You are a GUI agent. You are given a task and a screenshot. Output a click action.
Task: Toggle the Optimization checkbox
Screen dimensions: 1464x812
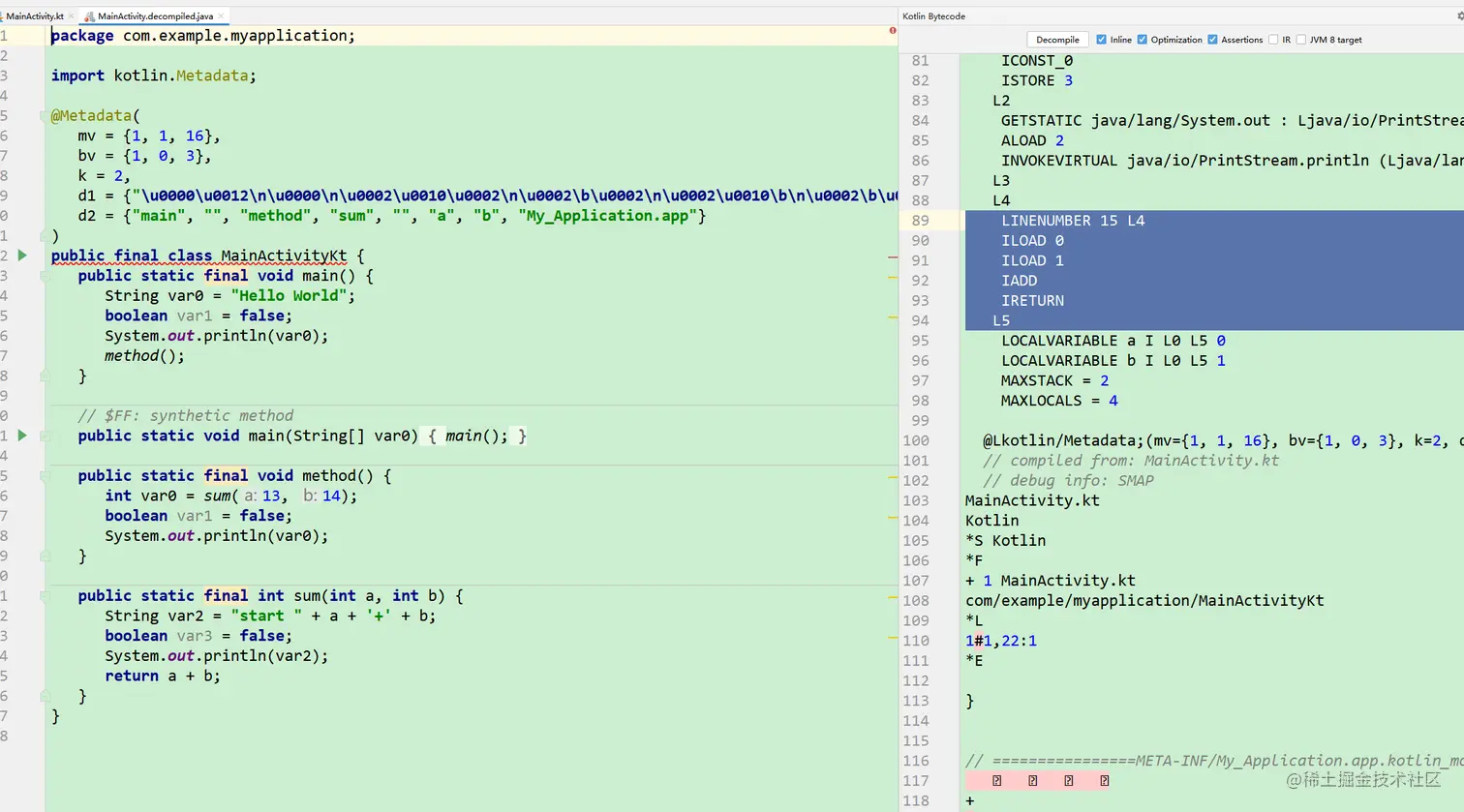(1143, 40)
